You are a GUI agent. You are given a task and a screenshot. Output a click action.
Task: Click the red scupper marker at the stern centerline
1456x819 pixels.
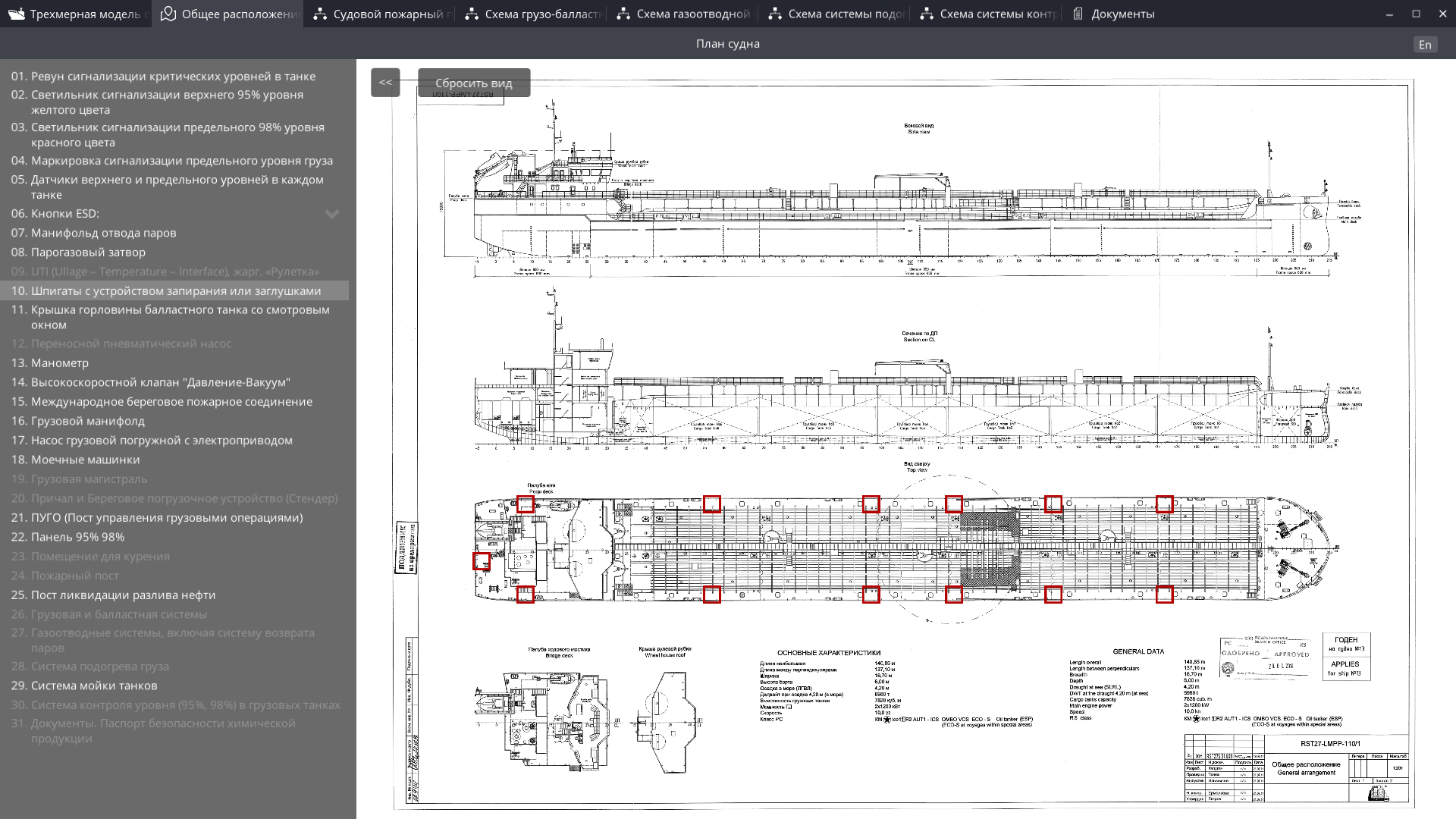coord(482,561)
